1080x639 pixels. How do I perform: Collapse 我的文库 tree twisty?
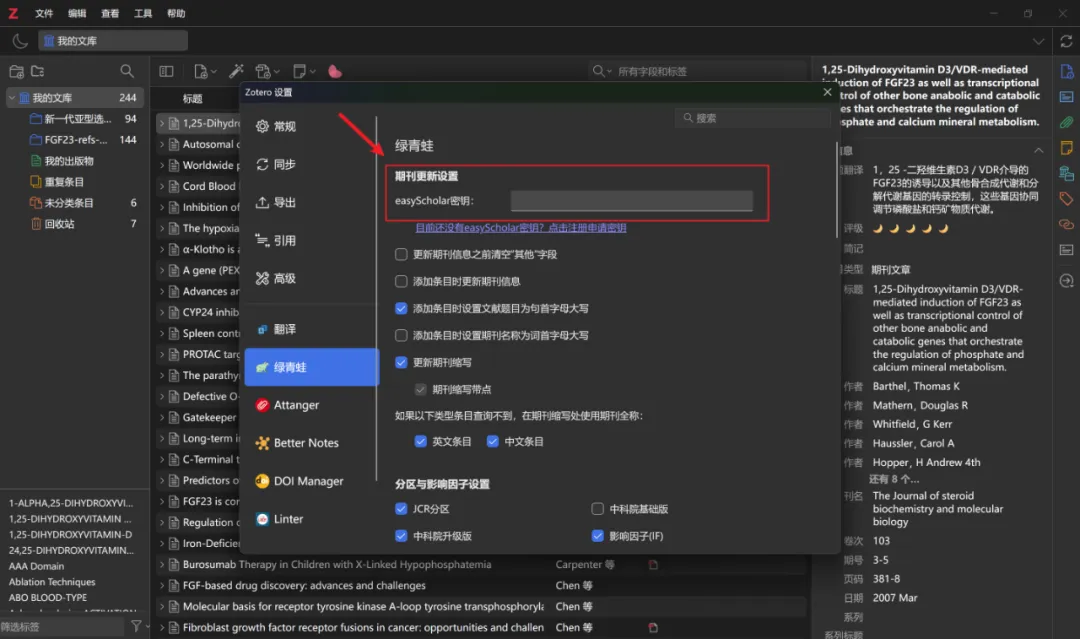(12, 98)
